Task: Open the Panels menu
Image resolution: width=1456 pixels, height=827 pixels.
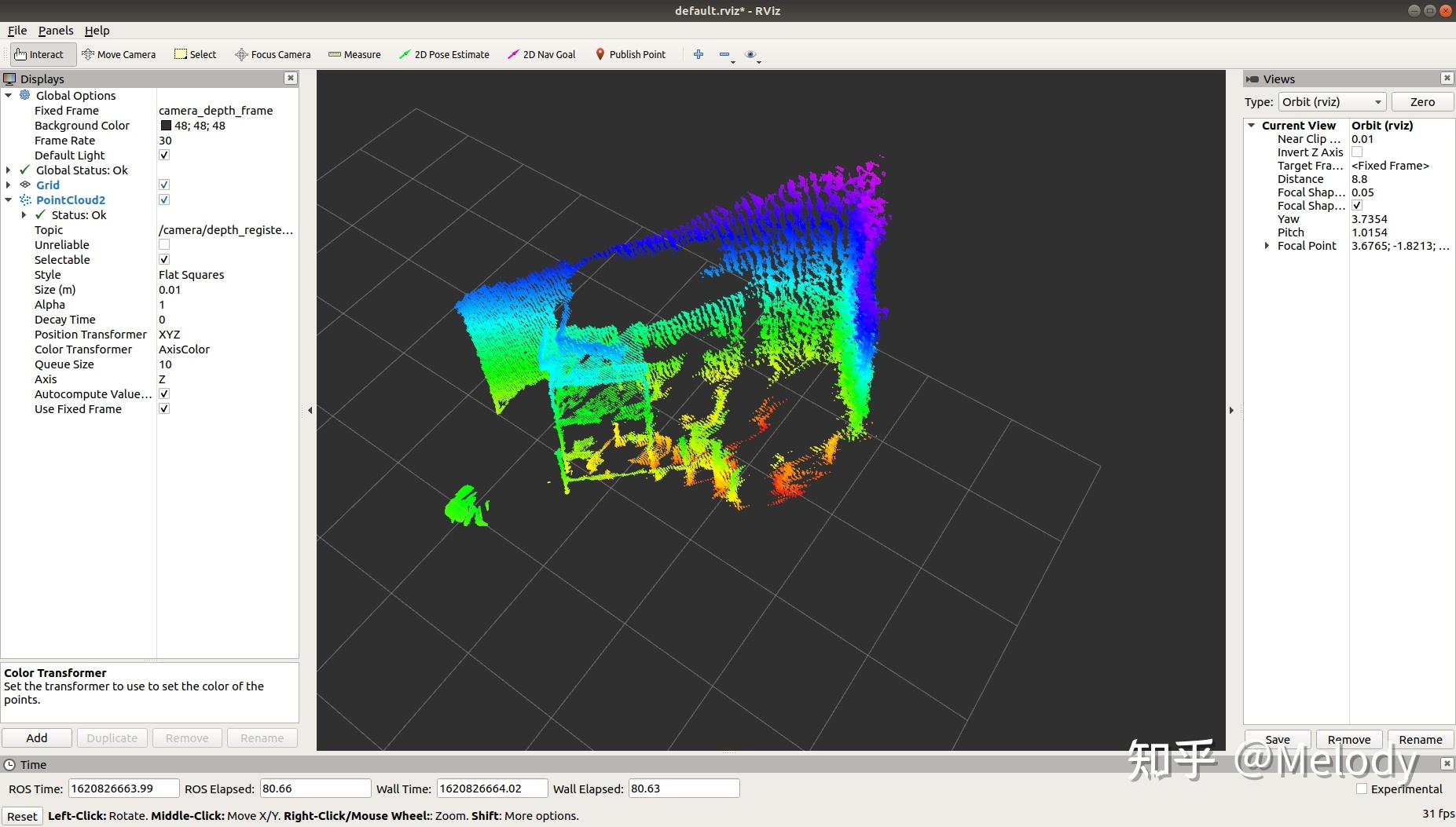Action: tap(56, 31)
